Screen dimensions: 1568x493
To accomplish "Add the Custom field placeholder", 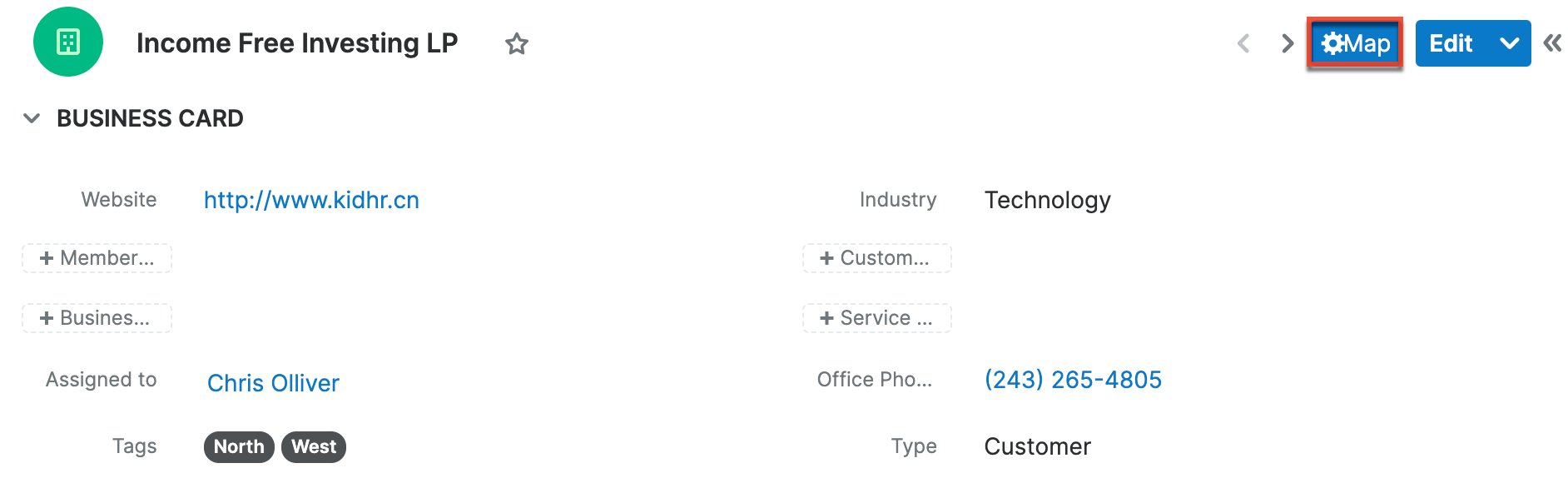I will tap(876, 258).
